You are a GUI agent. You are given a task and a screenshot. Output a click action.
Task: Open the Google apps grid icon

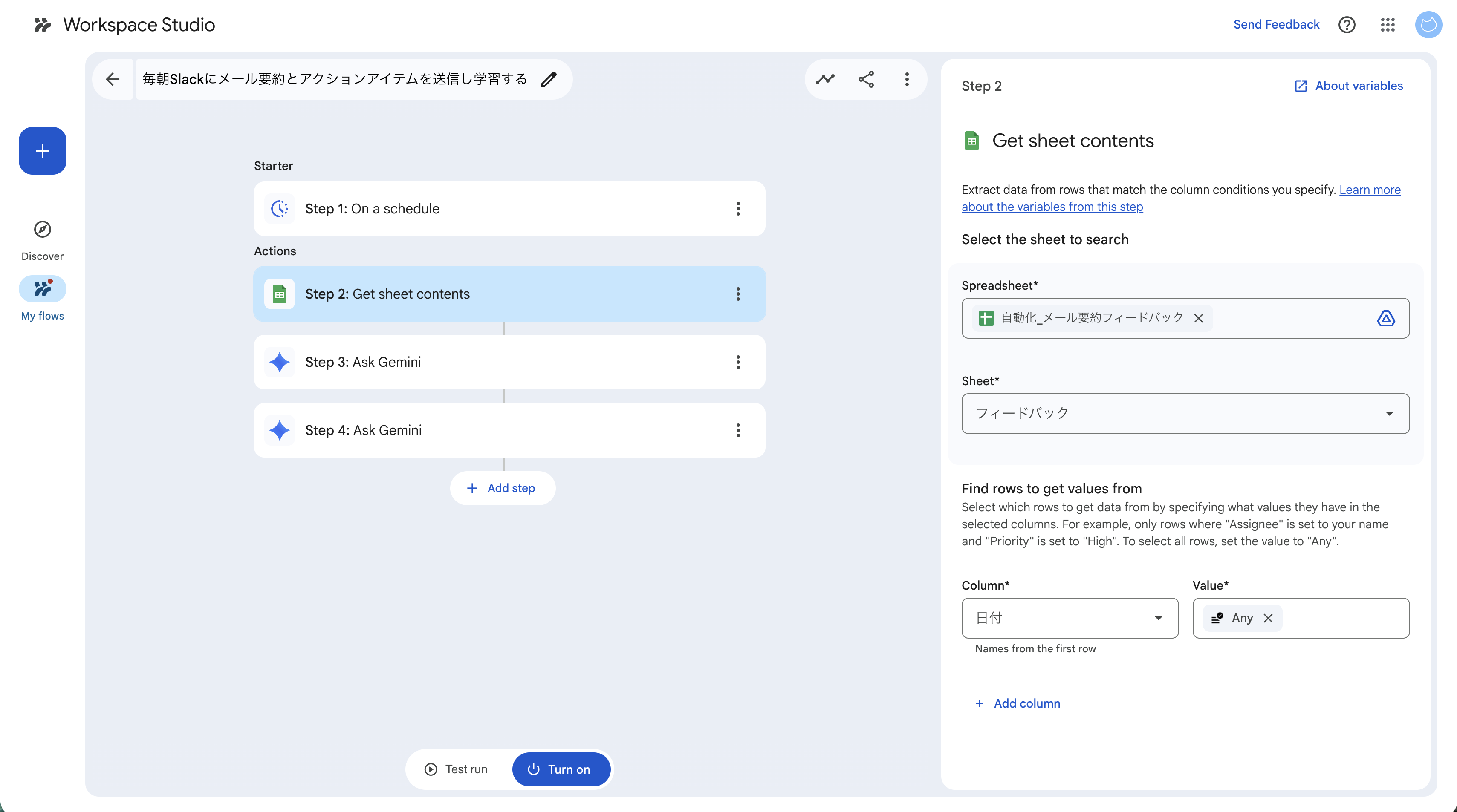pos(1388,24)
